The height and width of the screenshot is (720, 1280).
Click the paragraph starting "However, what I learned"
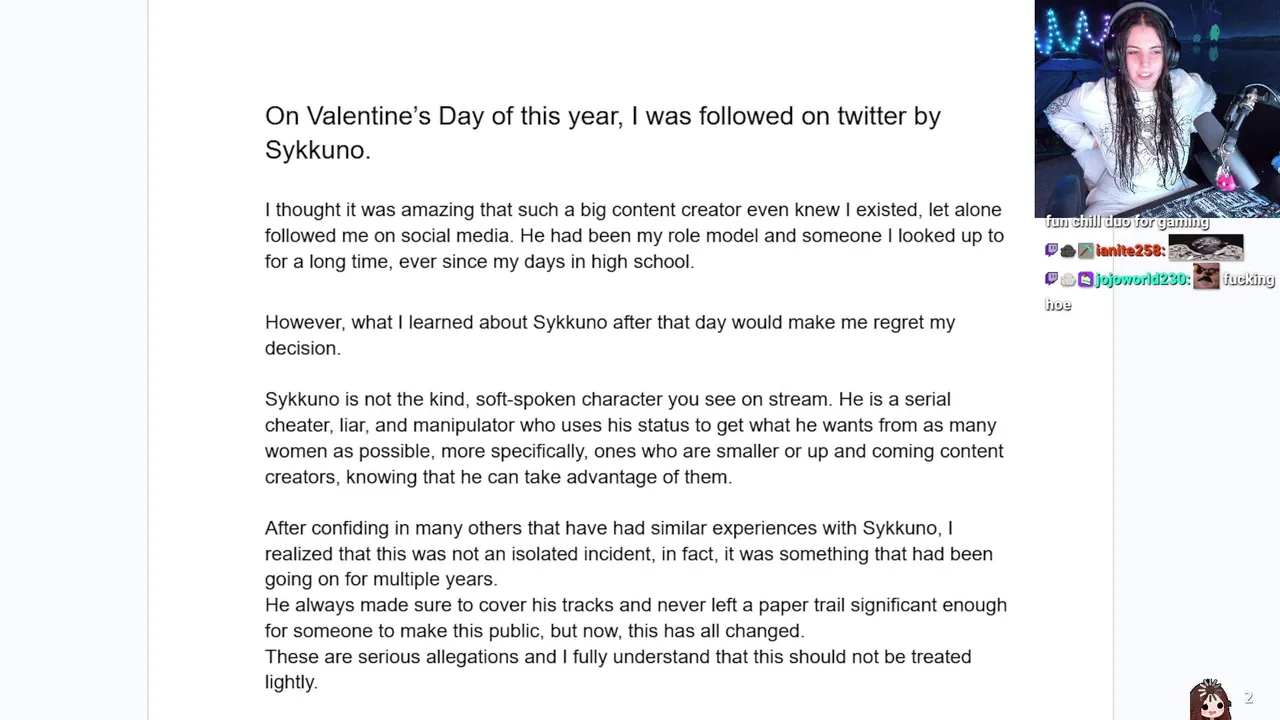click(x=610, y=335)
